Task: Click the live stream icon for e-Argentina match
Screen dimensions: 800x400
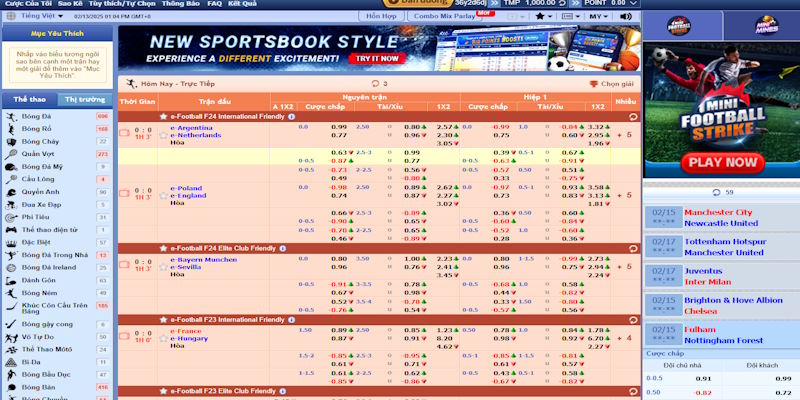Action: (125, 132)
